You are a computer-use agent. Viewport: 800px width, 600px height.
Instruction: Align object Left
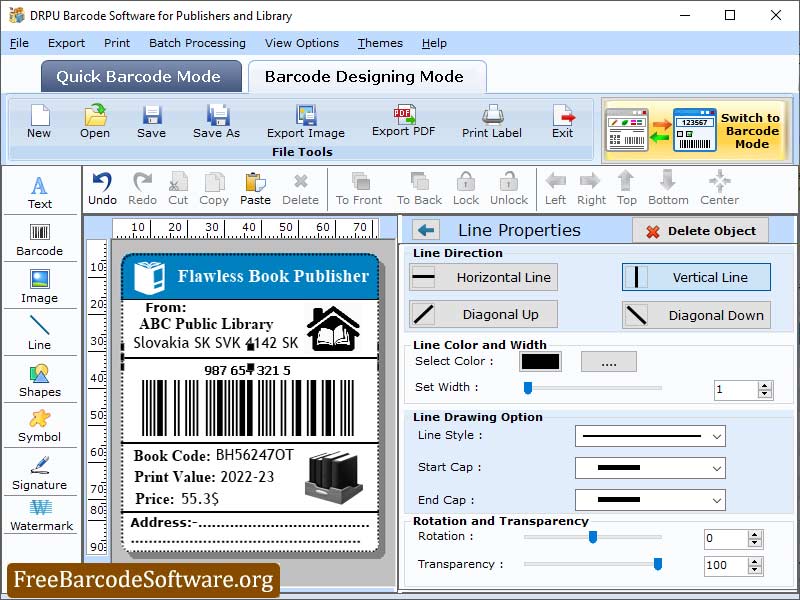555,189
